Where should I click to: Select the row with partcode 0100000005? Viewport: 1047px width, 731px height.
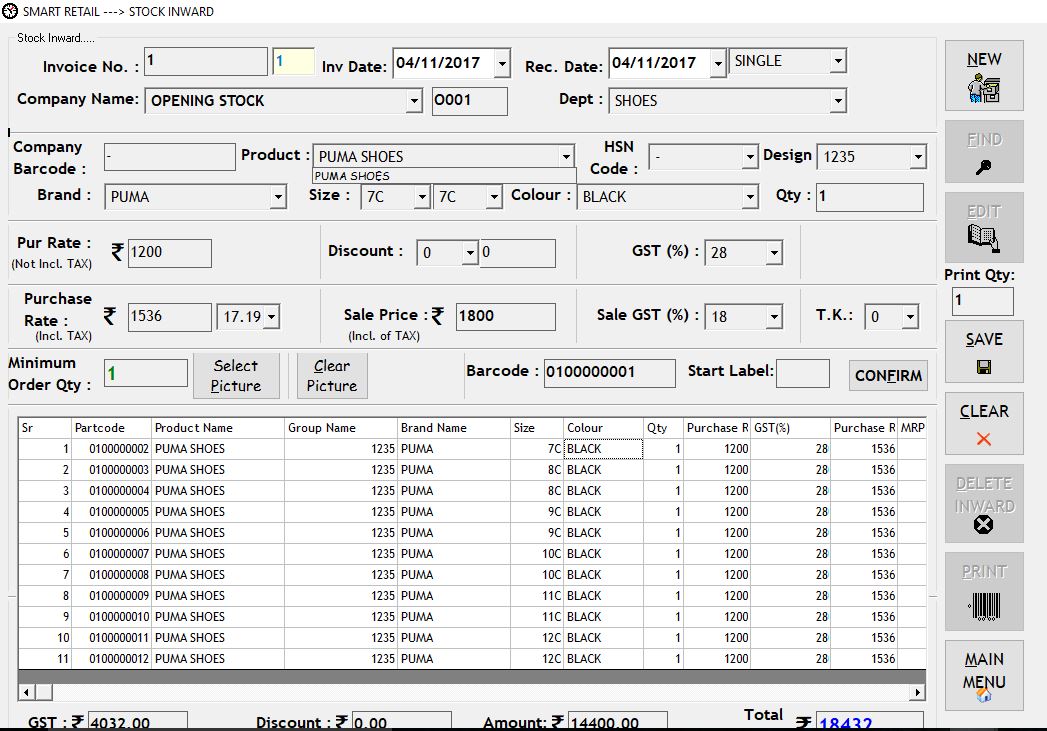tap(471, 512)
